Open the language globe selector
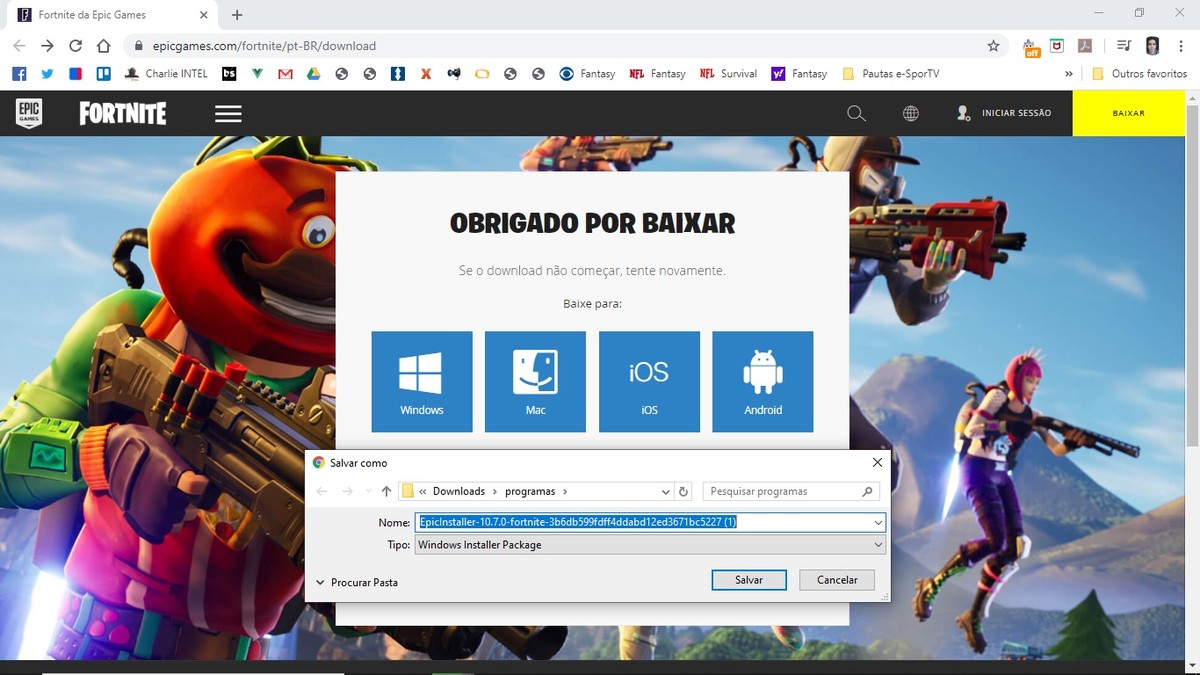The height and width of the screenshot is (675, 1200). point(911,113)
